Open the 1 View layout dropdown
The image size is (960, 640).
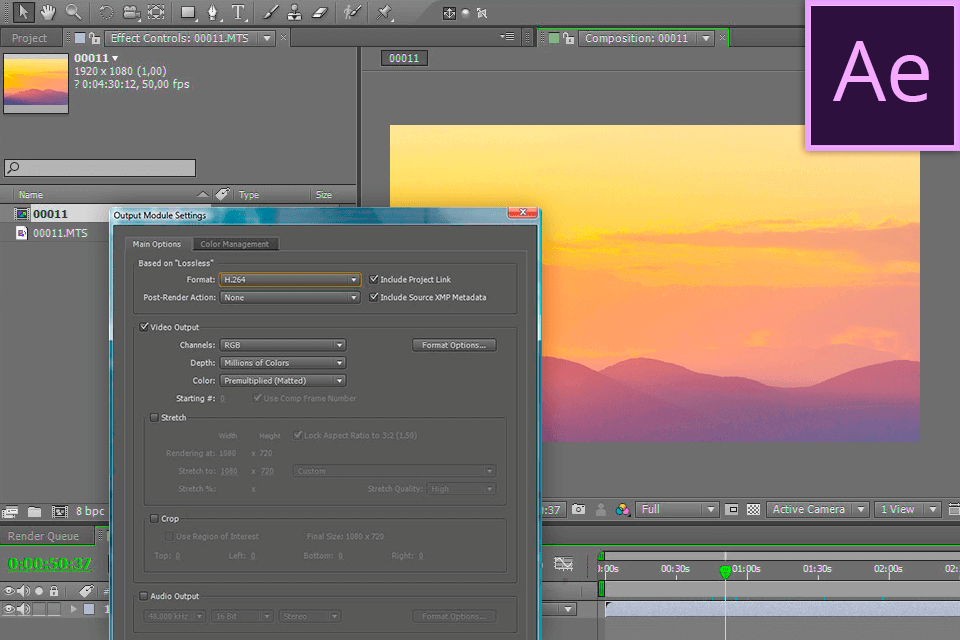908,510
